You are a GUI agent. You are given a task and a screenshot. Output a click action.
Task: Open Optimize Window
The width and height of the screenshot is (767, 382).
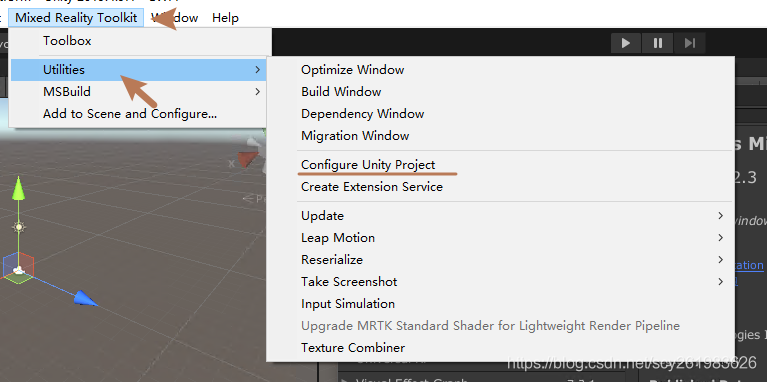[500, 69]
